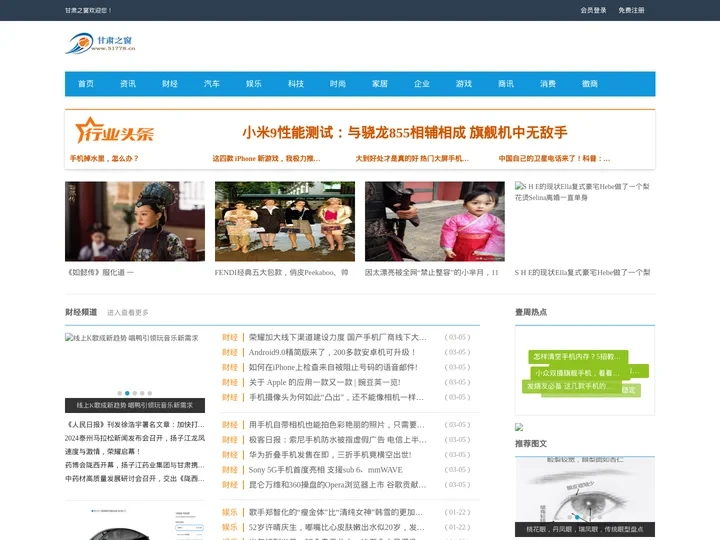Open 消费 navigation item
Image resolution: width=720 pixels, height=540 pixels.
point(548,84)
